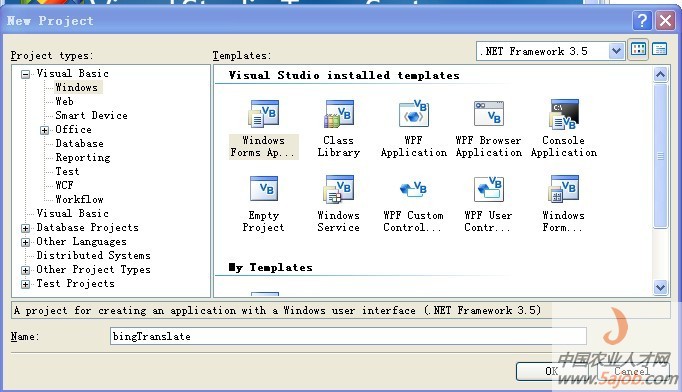Choose the Class Library template icon
This screenshot has width=682, height=392.
pyautogui.click(x=339, y=114)
